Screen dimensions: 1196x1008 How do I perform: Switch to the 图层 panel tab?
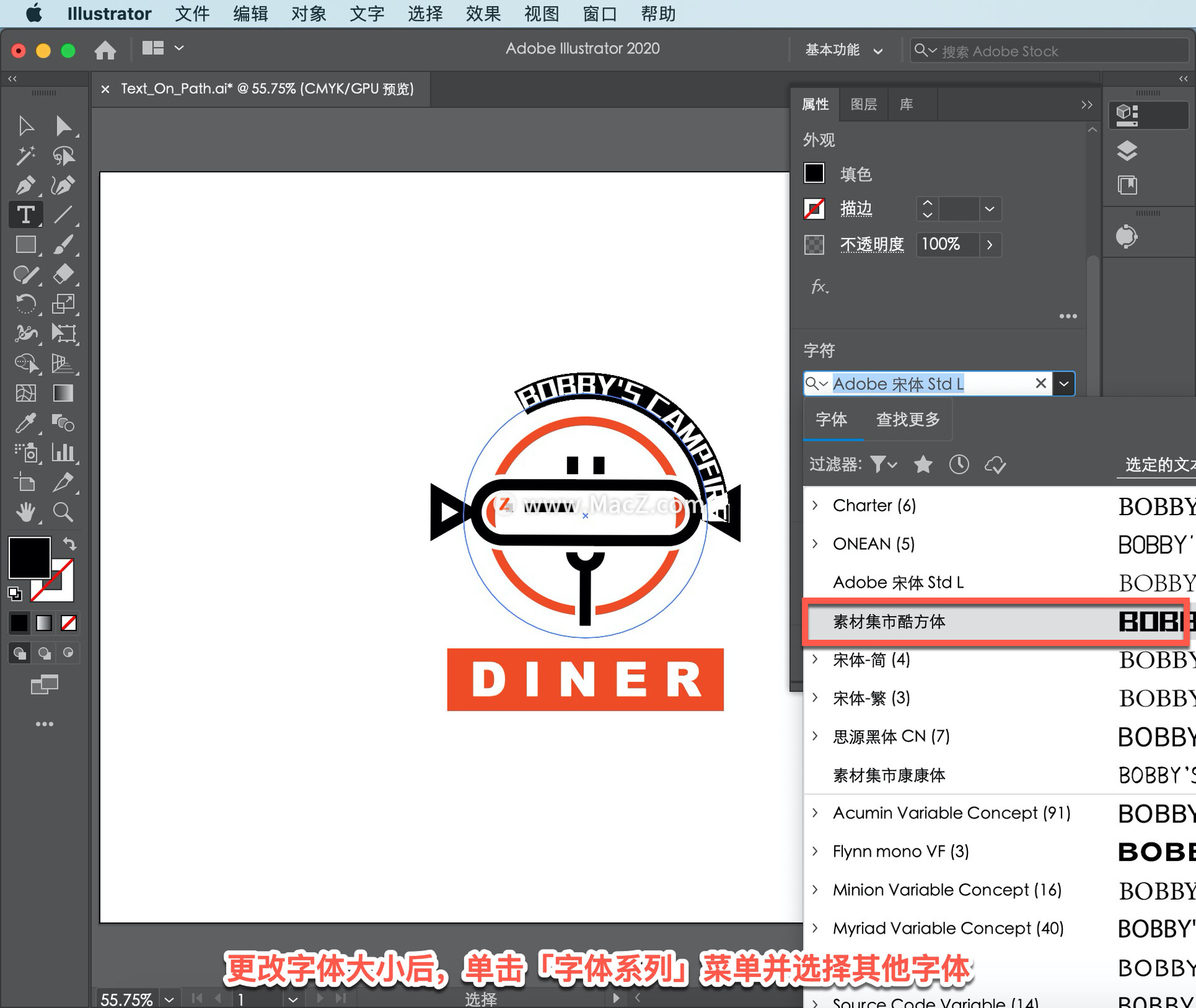pos(863,104)
